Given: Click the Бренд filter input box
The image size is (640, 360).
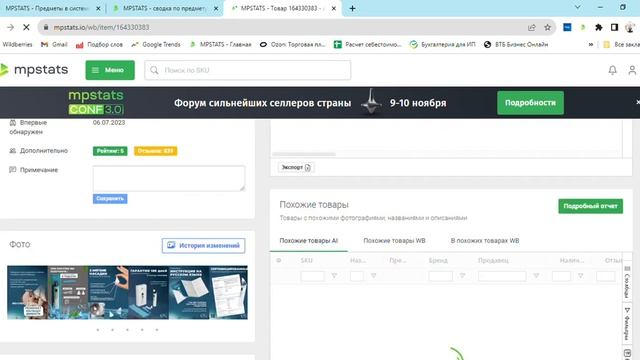Looking at the screenshot, I should 441,276.
